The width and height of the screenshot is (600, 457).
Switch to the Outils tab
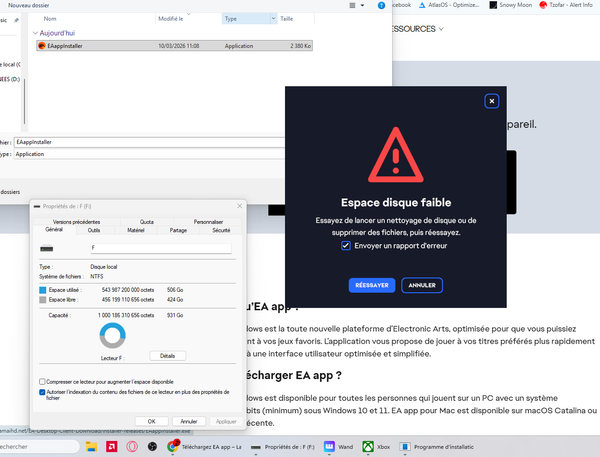pyautogui.click(x=94, y=230)
